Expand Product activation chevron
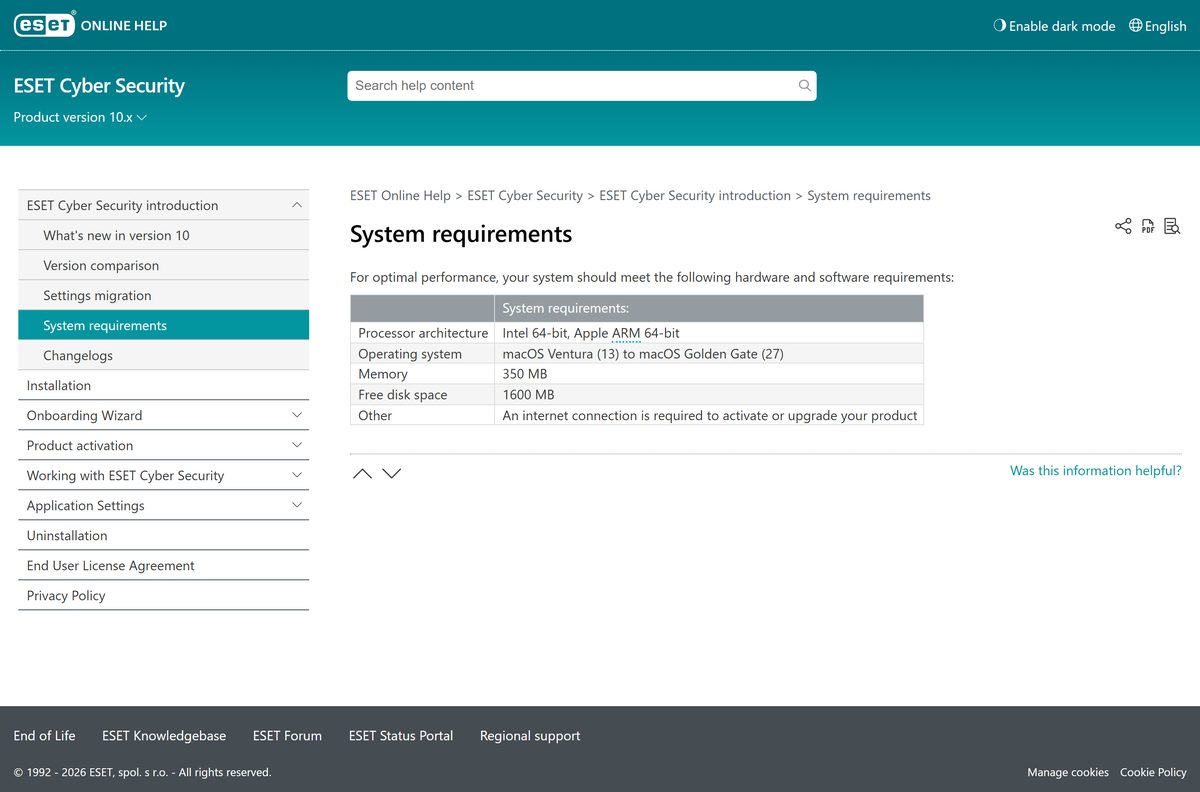The width and height of the screenshot is (1200, 792). [x=296, y=445]
